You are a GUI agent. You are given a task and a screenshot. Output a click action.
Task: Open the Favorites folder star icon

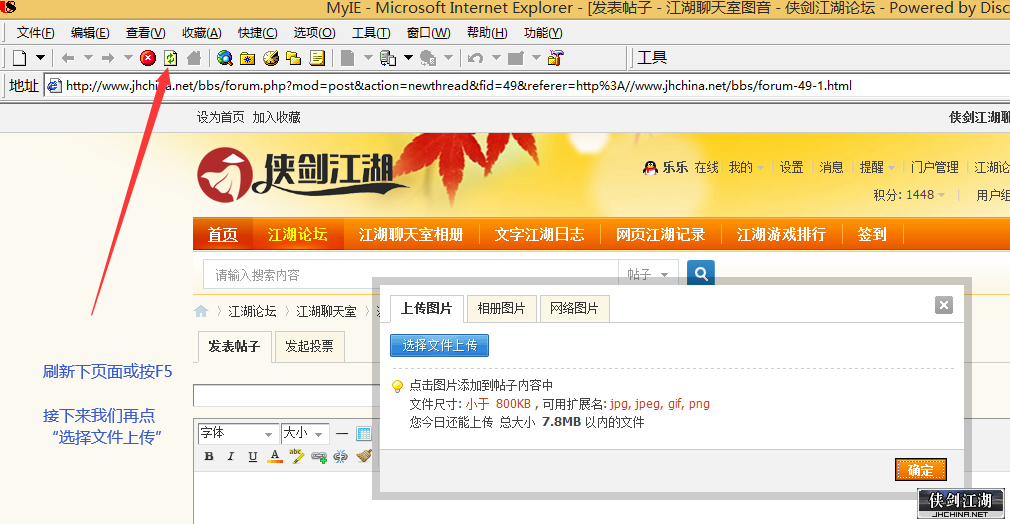pyautogui.click(x=247, y=58)
